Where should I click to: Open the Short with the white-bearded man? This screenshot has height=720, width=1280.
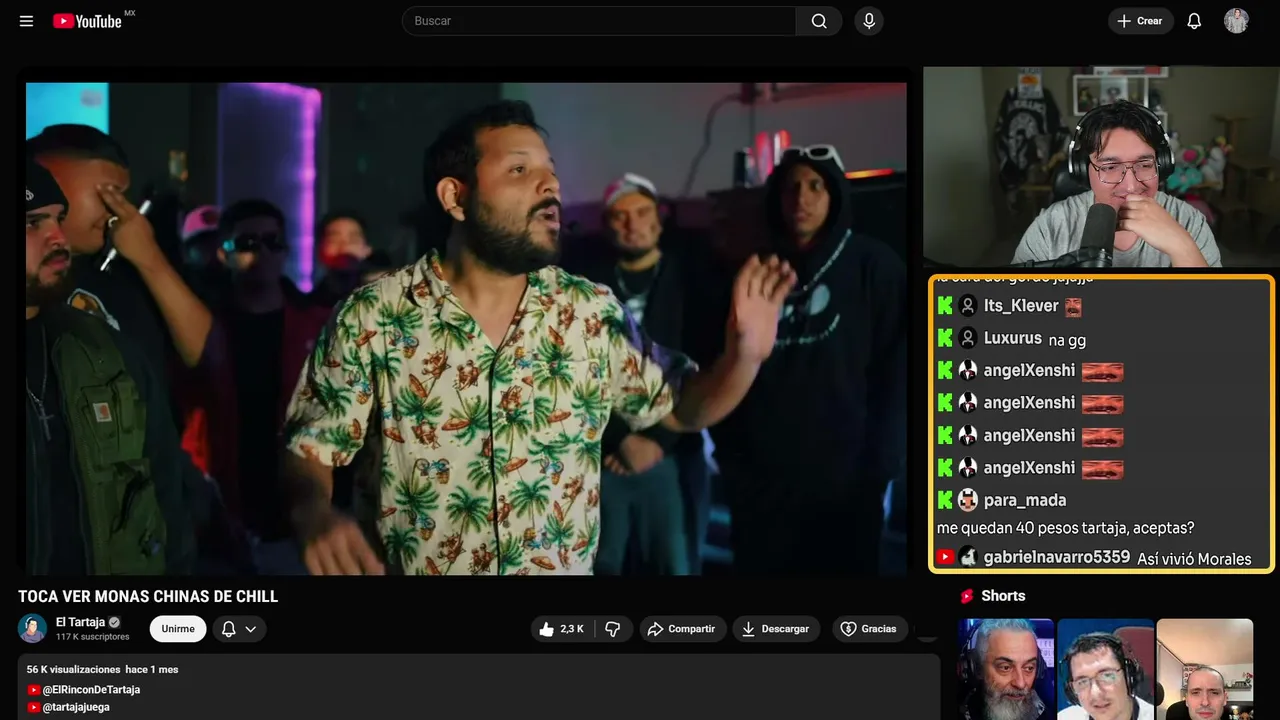coord(1006,669)
